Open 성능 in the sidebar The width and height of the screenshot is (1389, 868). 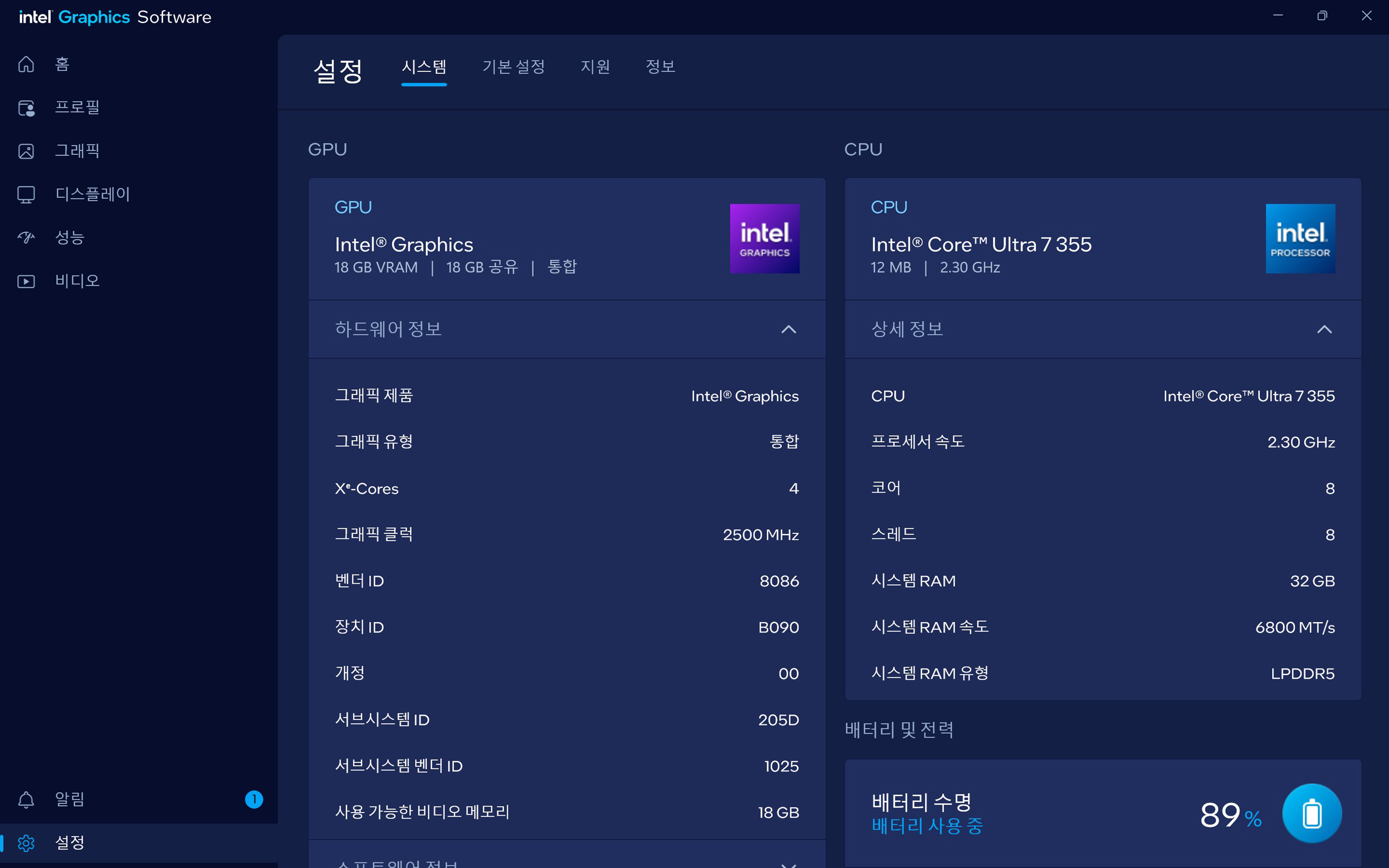pos(69,237)
